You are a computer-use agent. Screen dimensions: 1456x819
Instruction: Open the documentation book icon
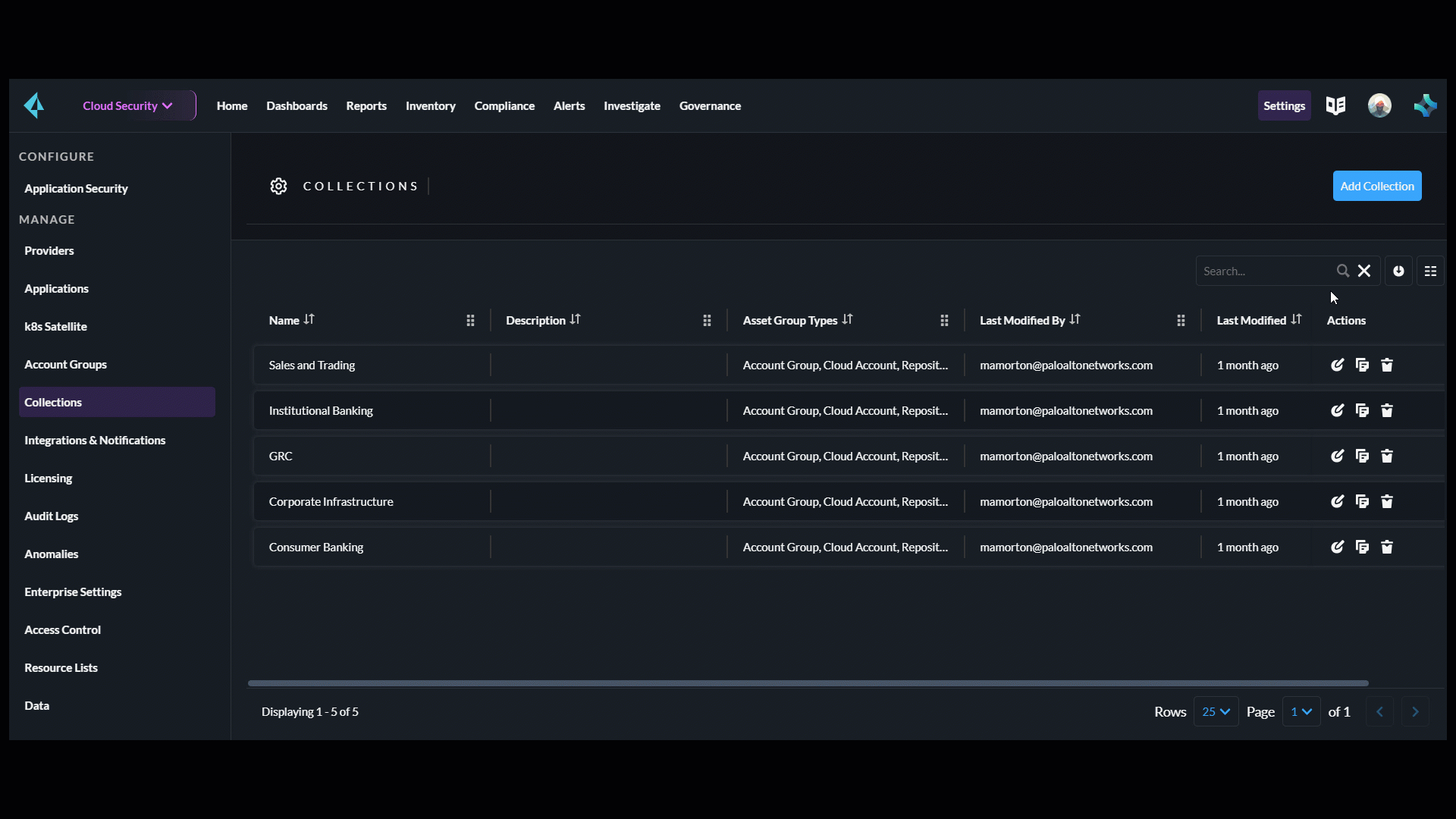point(1335,105)
